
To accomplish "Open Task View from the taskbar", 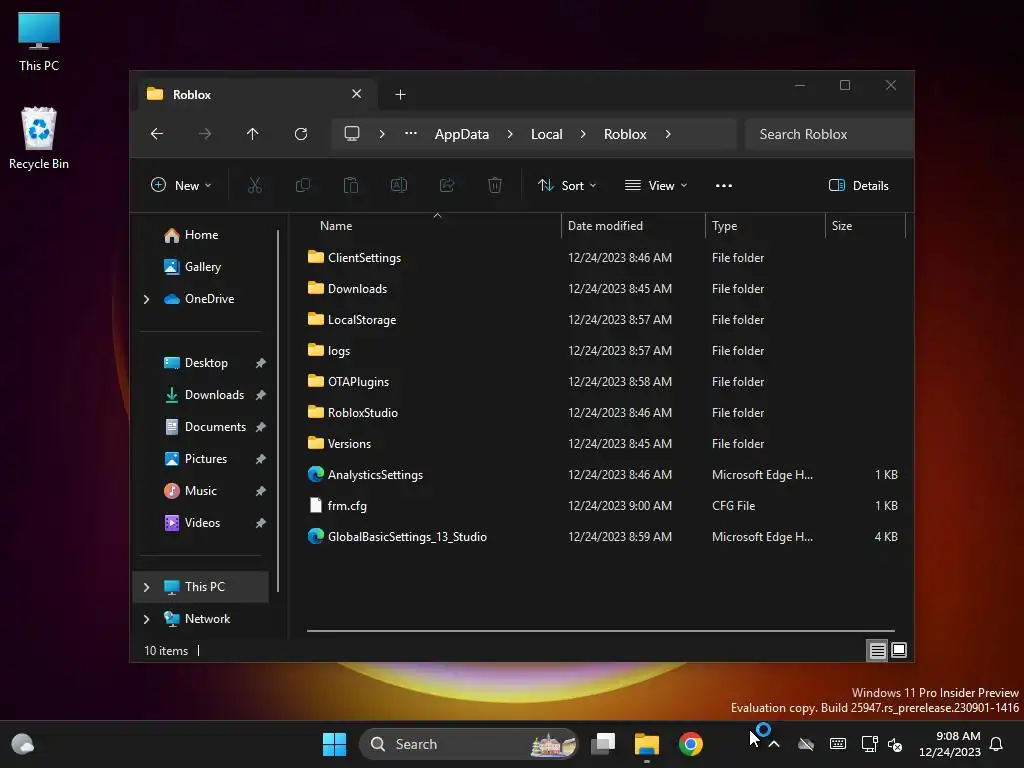I will 603,744.
